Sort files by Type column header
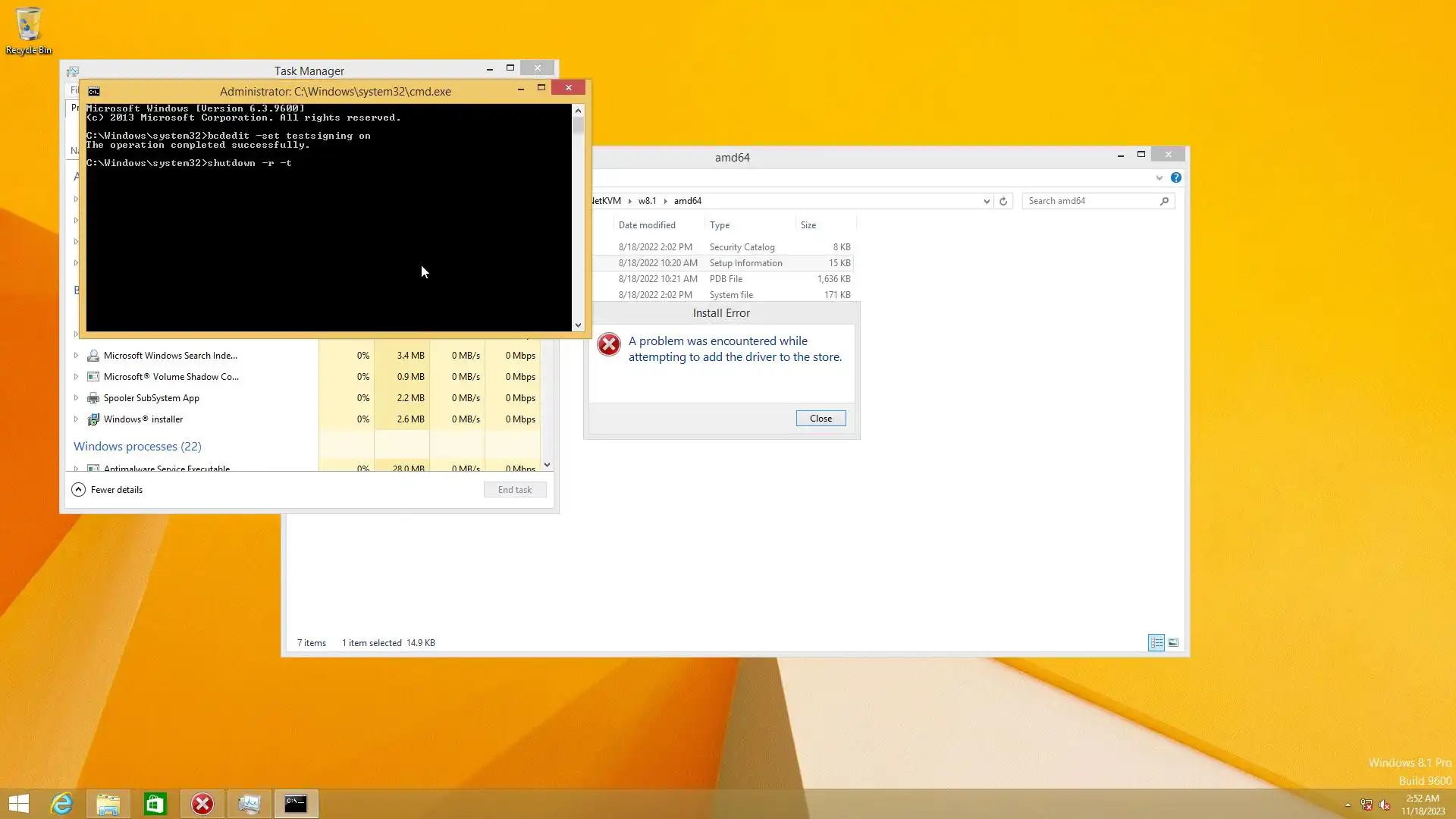 720,225
